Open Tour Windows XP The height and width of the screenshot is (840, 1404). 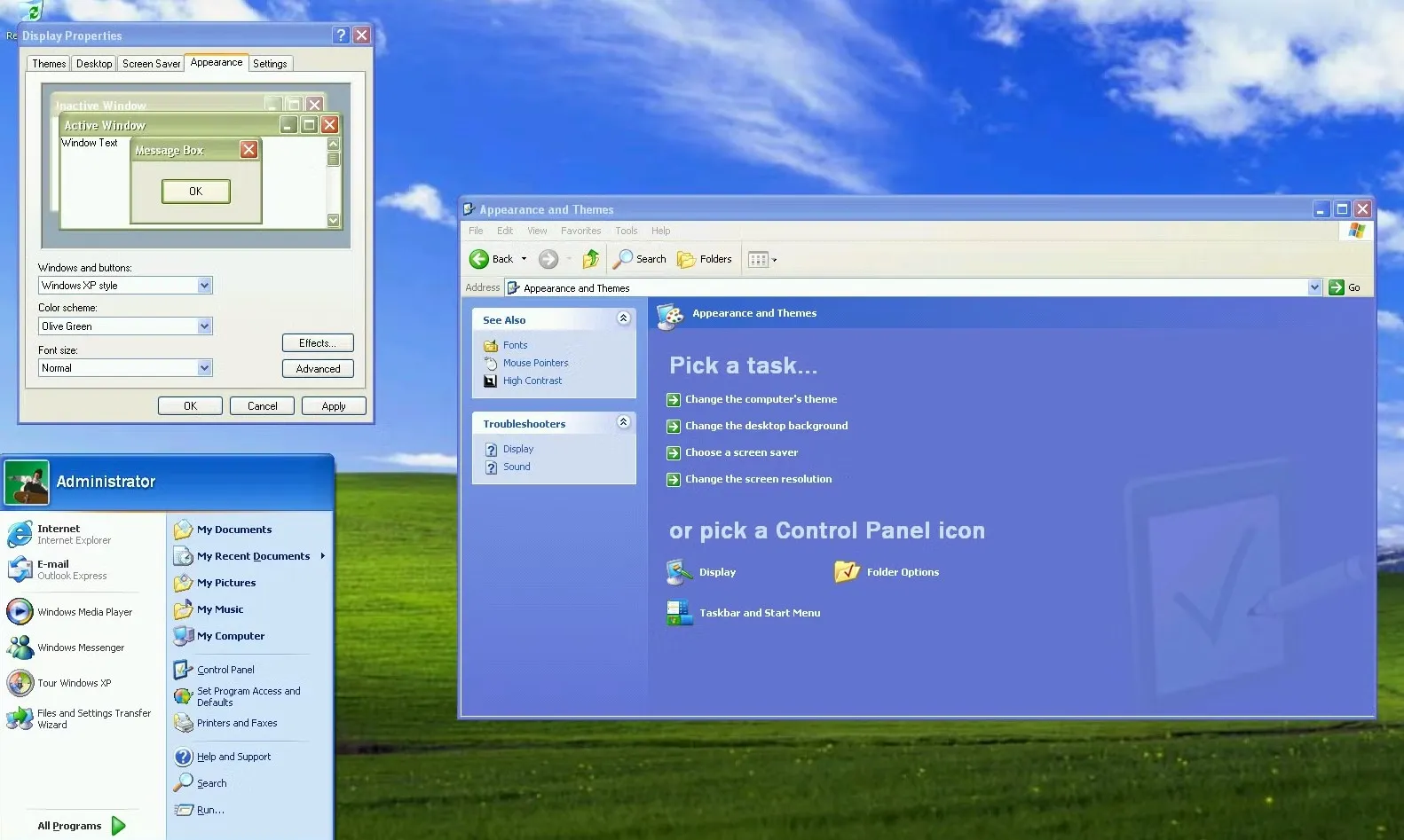[x=59, y=683]
